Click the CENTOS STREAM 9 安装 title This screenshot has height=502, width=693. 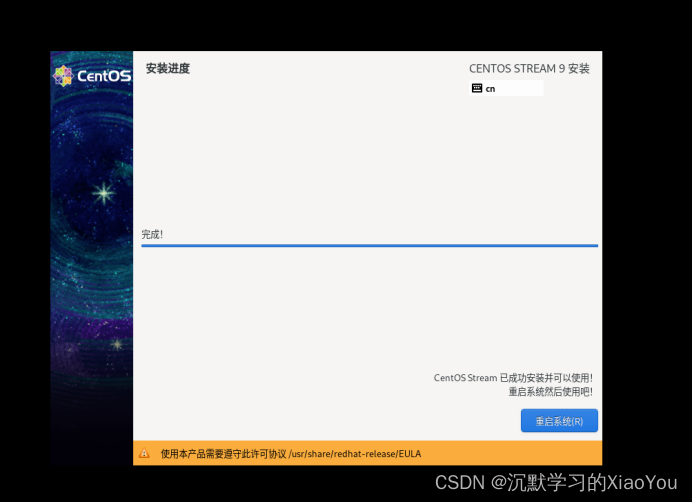529,68
